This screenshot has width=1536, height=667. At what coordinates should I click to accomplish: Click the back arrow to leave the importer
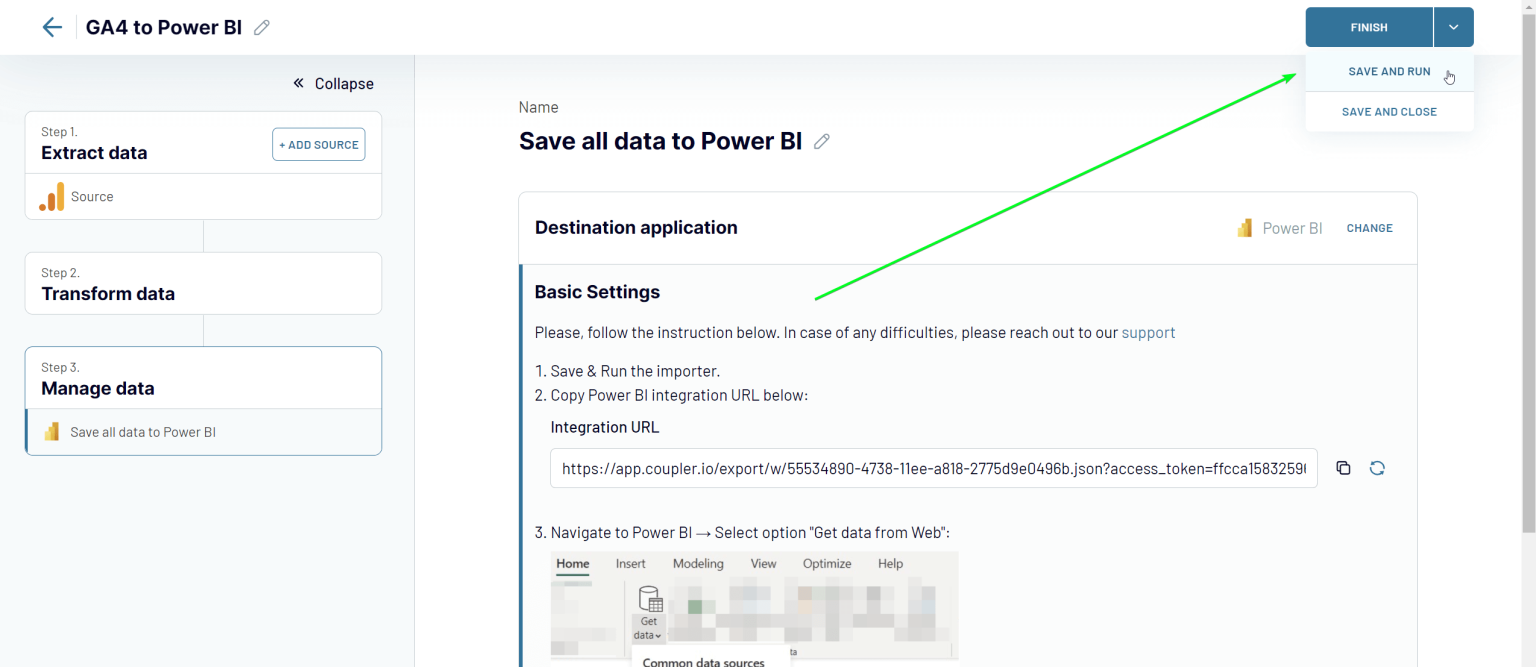[x=52, y=27]
